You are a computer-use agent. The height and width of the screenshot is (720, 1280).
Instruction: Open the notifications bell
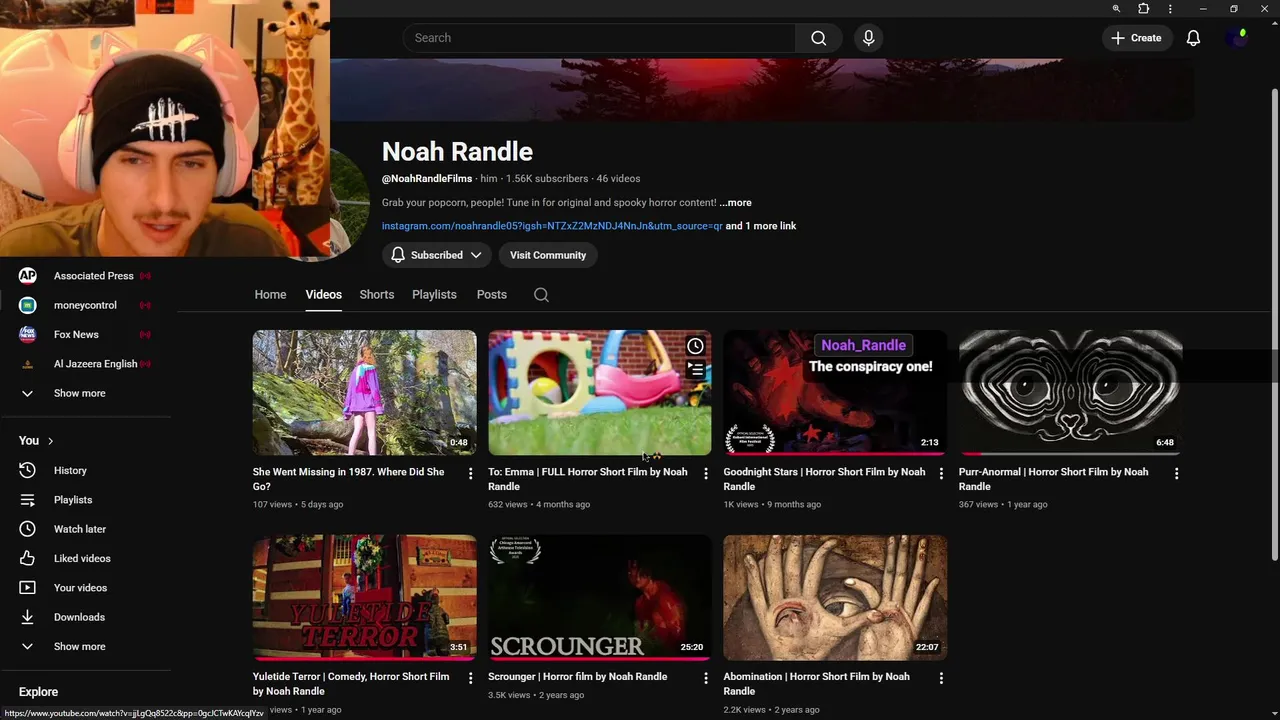tap(1193, 38)
